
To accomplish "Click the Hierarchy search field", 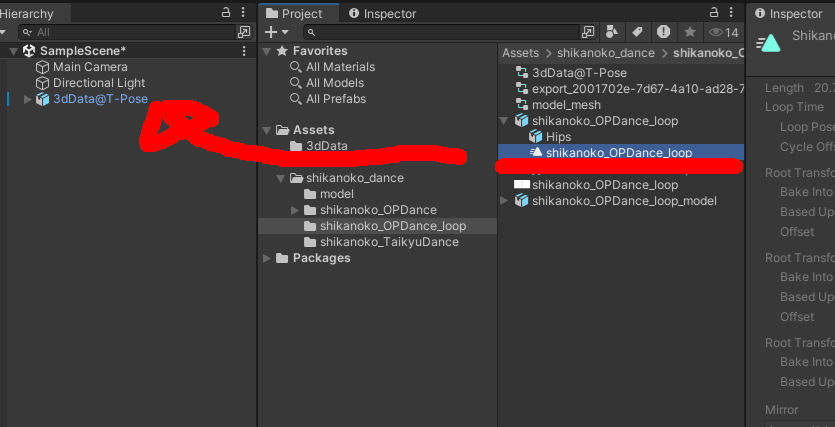I will tap(127, 32).
